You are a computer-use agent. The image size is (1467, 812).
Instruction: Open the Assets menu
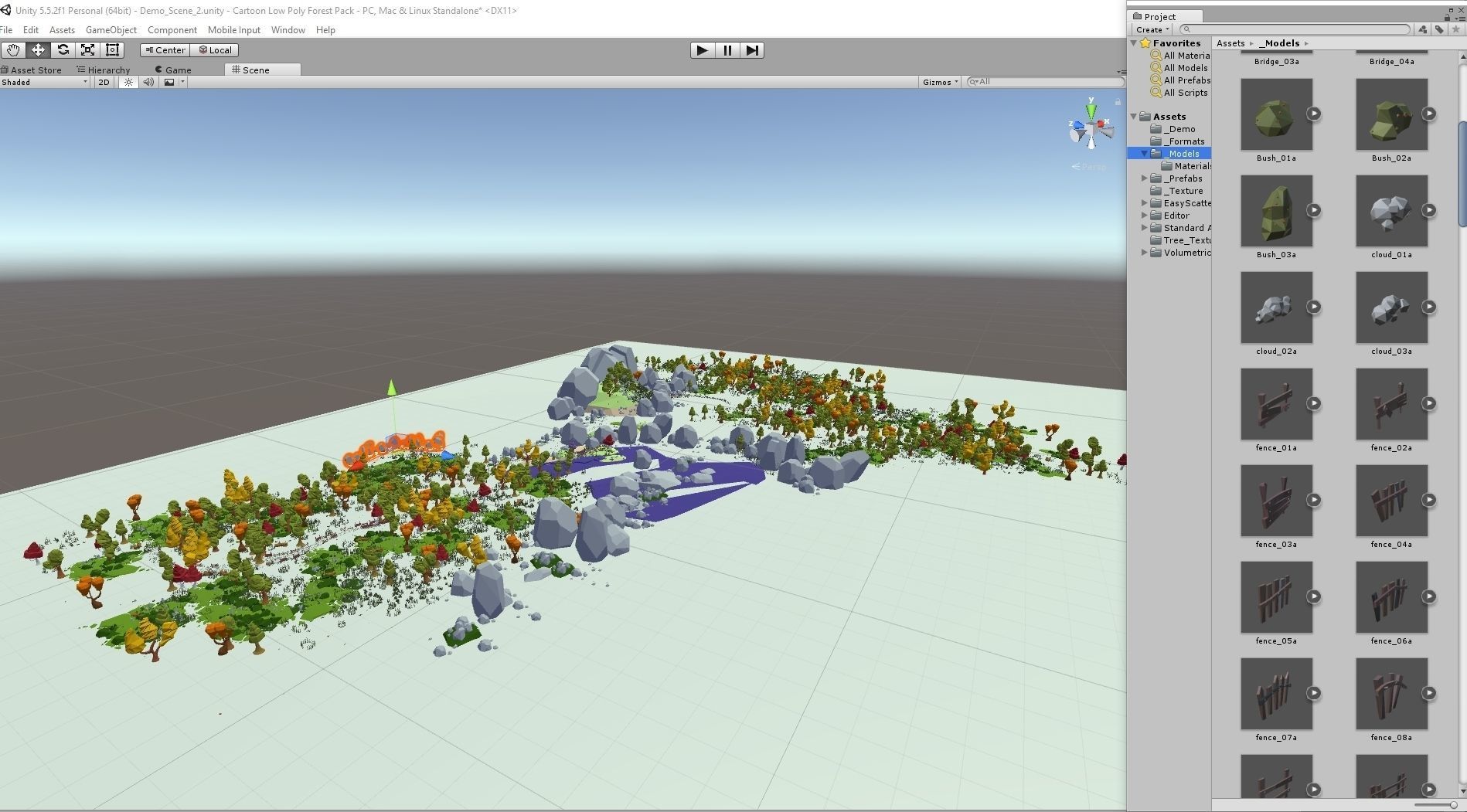(62, 30)
